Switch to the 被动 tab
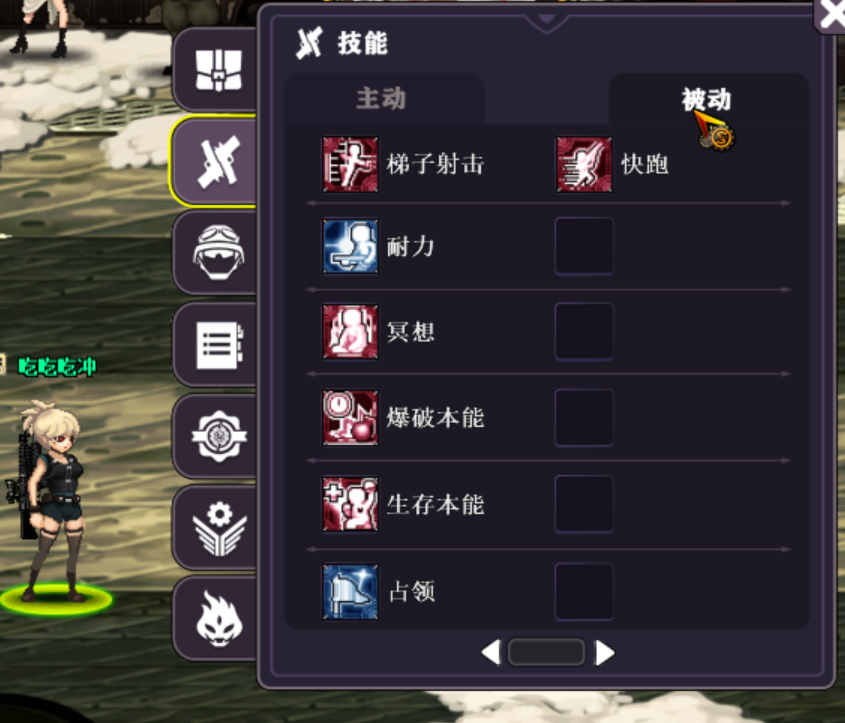 tap(708, 99)
